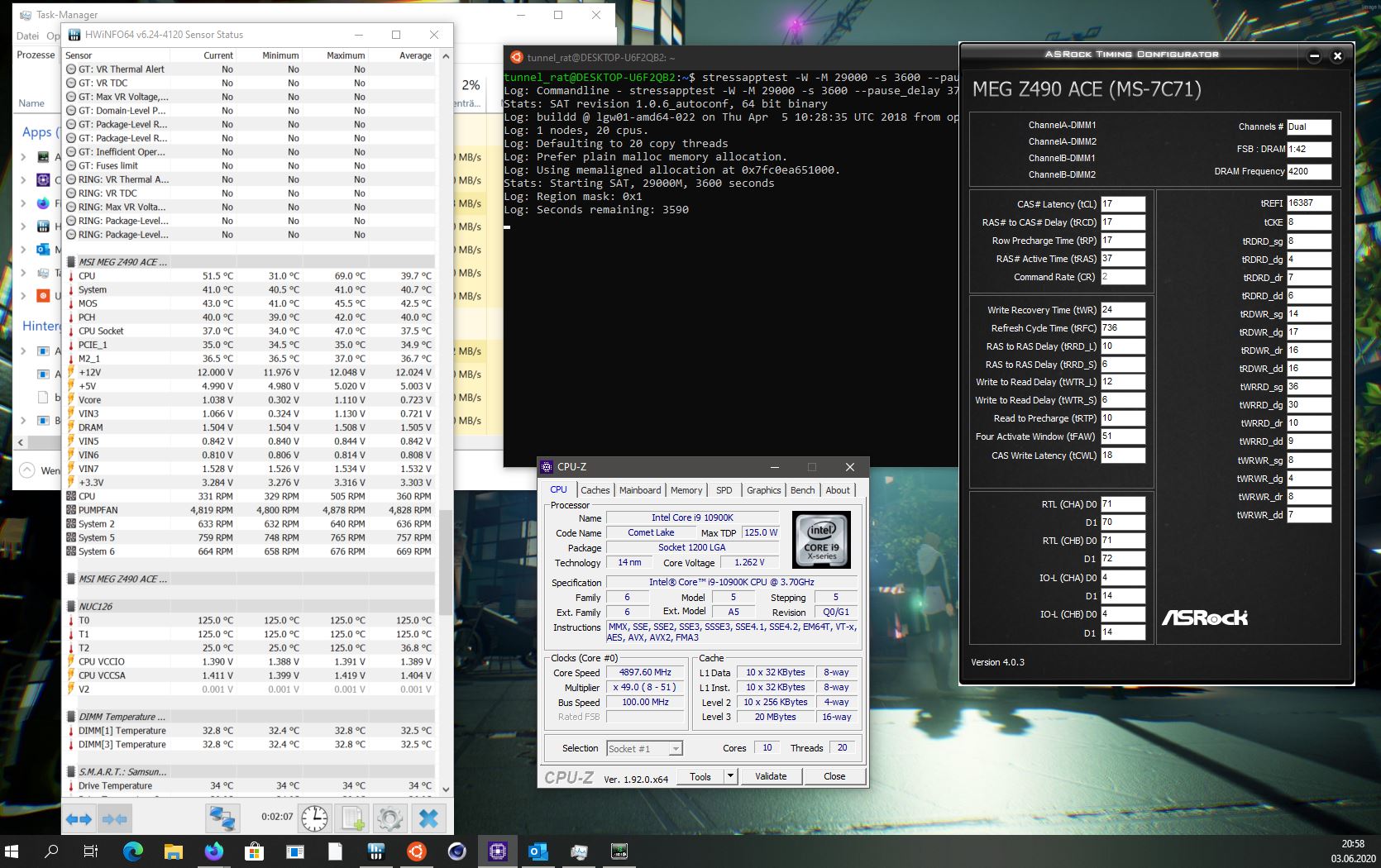Open CPU-Z Selection socket dropdown

click(644, 748)
